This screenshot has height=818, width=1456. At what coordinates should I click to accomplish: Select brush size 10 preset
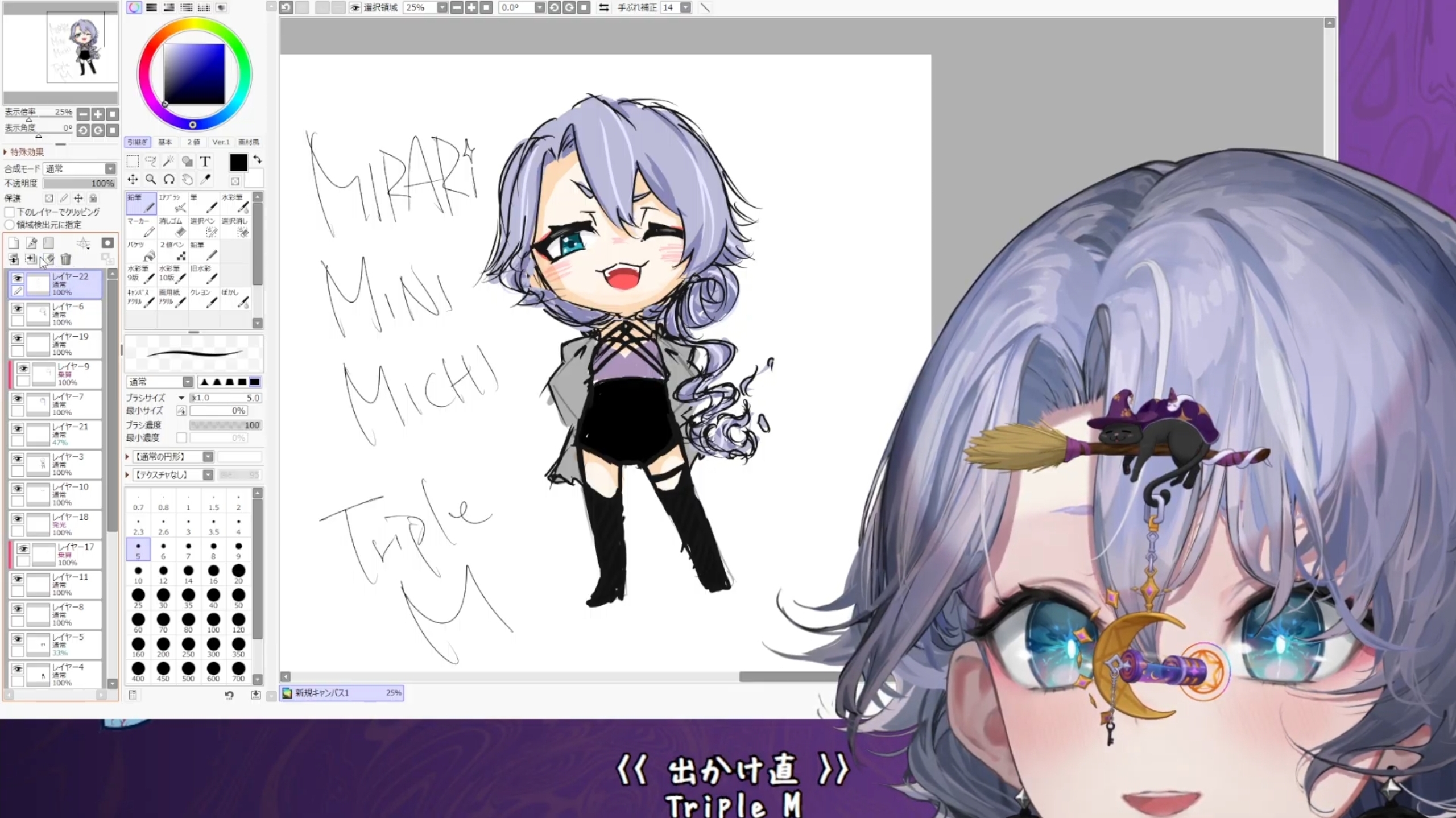tap(138, 575)
